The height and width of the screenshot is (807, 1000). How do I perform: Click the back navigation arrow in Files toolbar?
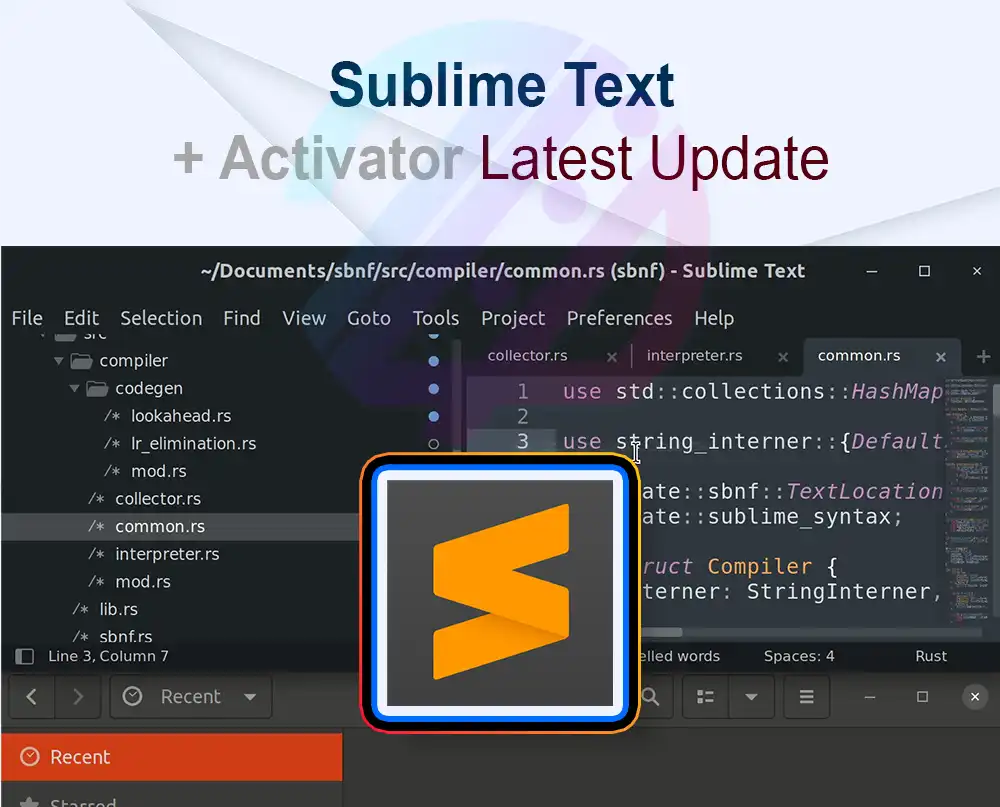click(x=30, y=697)
